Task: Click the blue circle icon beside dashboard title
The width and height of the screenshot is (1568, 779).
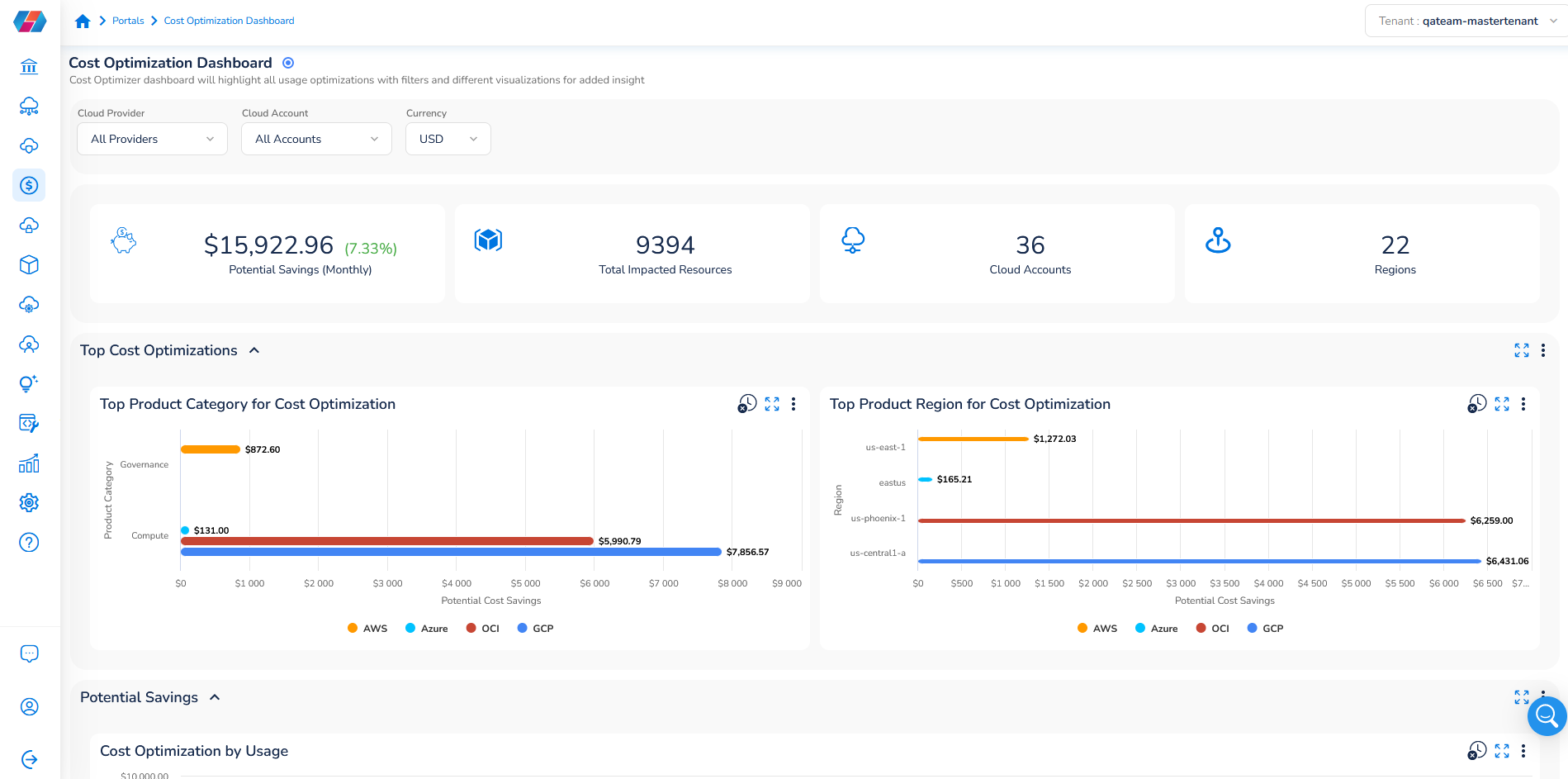Action: tap(288, 63)
